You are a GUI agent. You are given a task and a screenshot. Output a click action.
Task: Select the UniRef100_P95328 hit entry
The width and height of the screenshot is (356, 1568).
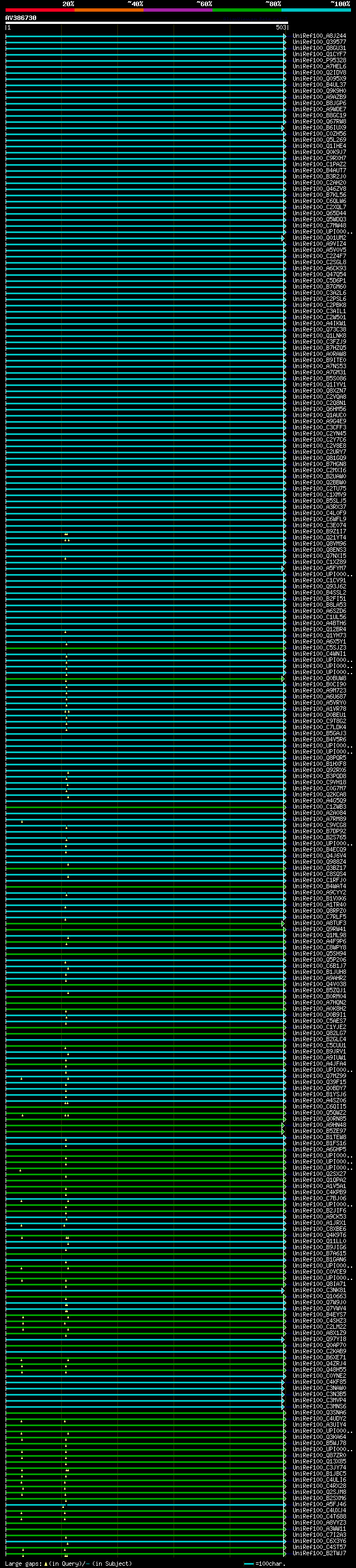(x=319, y=60)
